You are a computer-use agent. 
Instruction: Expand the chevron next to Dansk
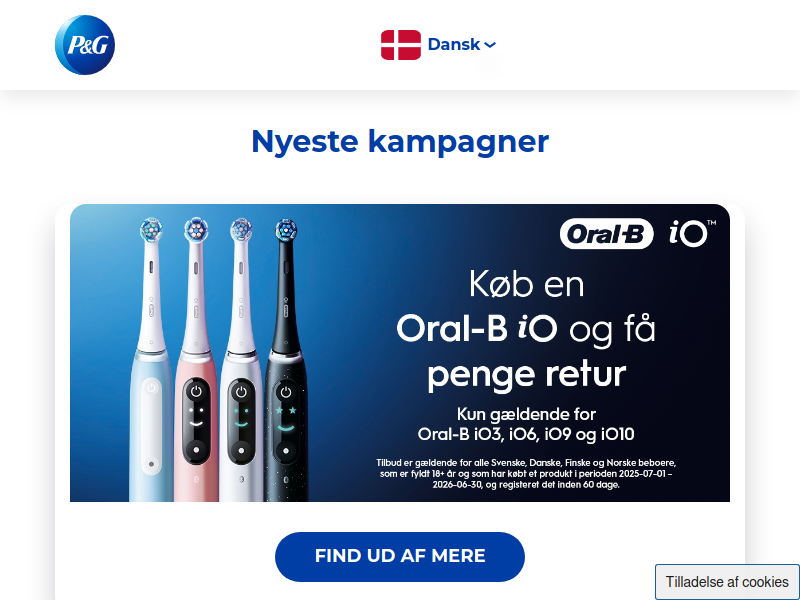(x=490, y=45)
